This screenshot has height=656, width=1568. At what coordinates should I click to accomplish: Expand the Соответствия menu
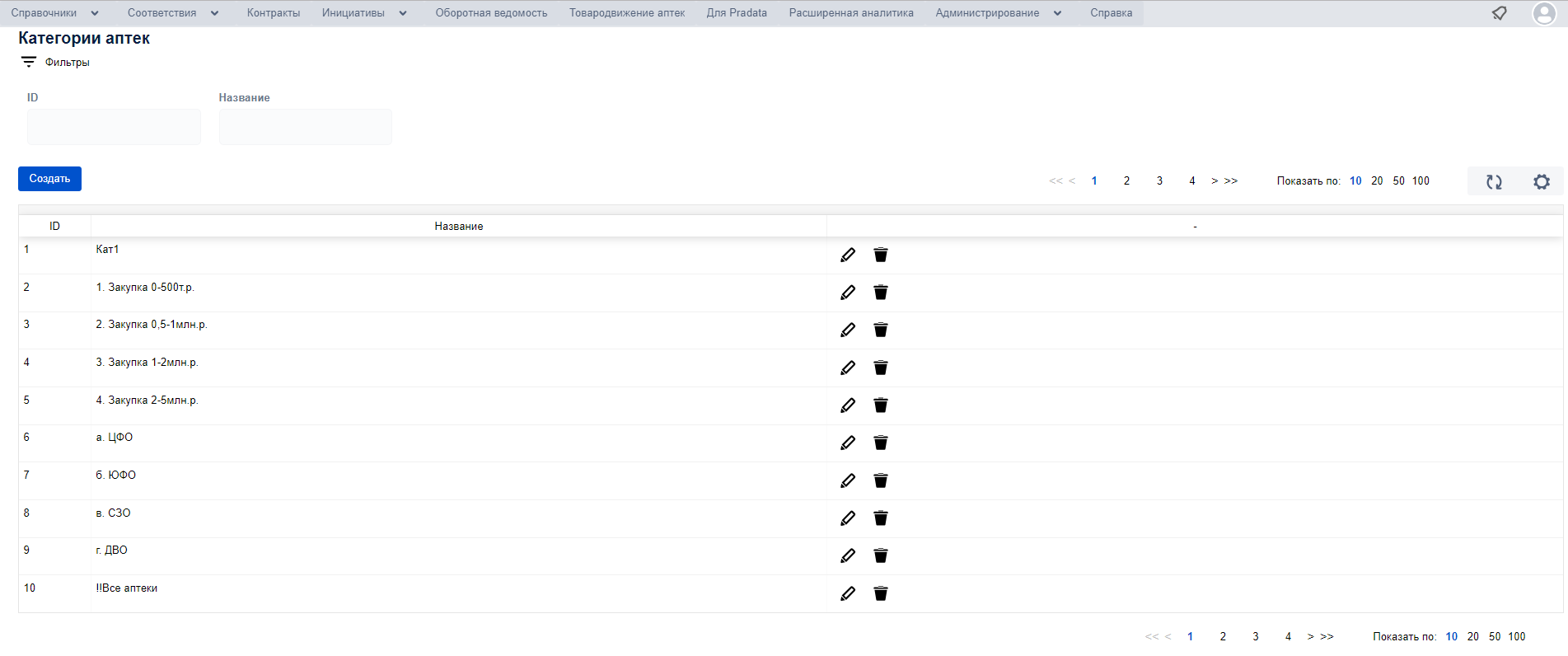(x=173, y=13)
